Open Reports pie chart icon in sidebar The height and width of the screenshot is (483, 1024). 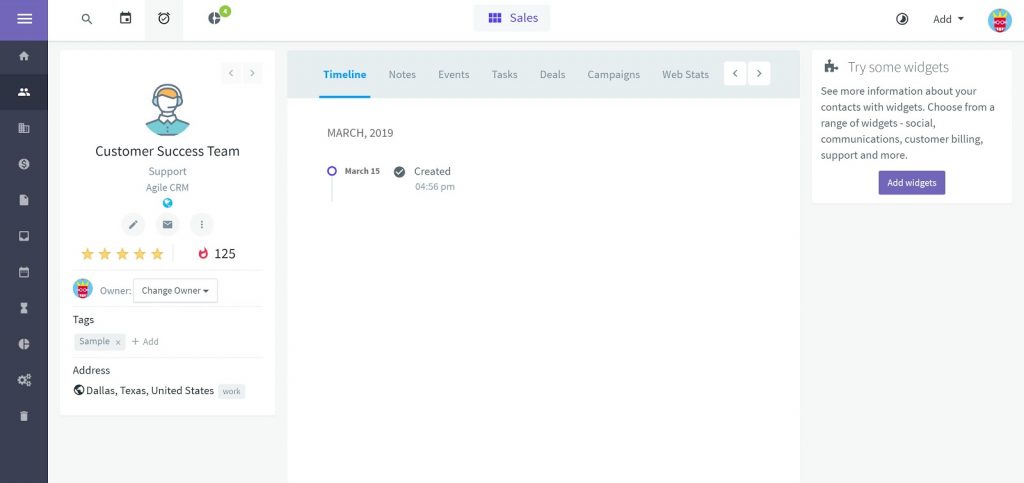24,344
